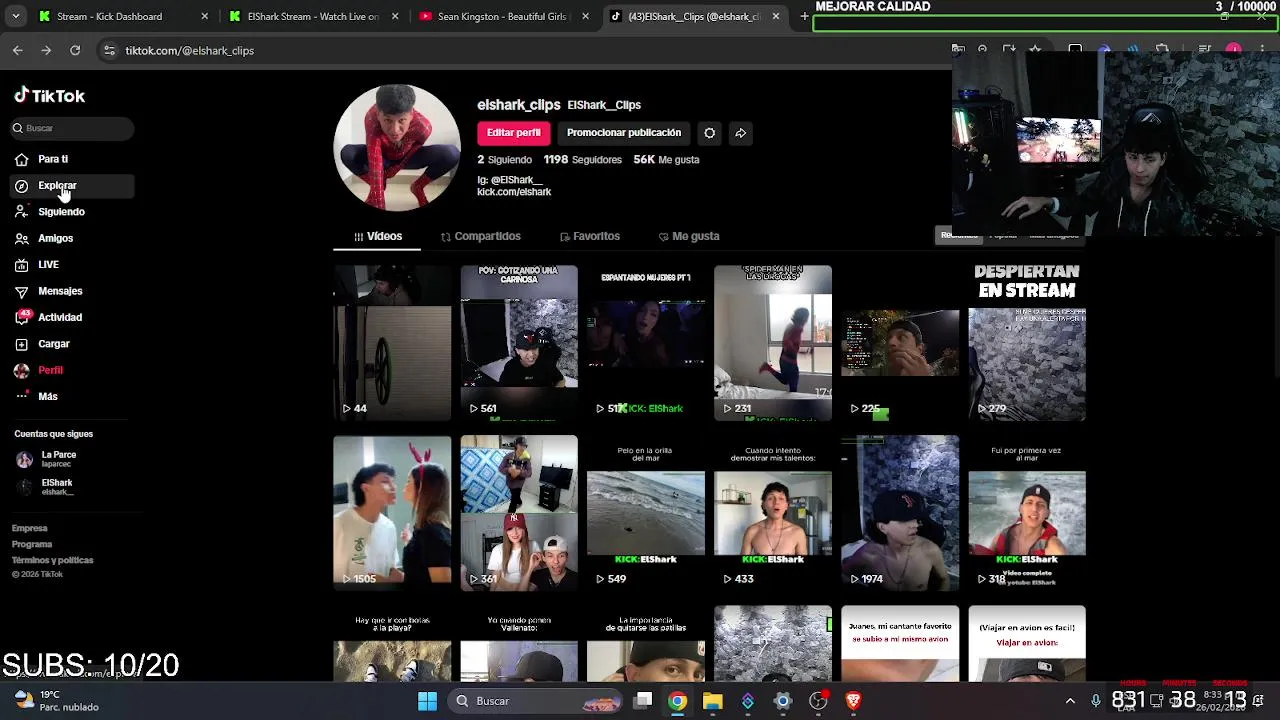
Task: Open Despiertan en stream video
Action: click(1027, 343)
